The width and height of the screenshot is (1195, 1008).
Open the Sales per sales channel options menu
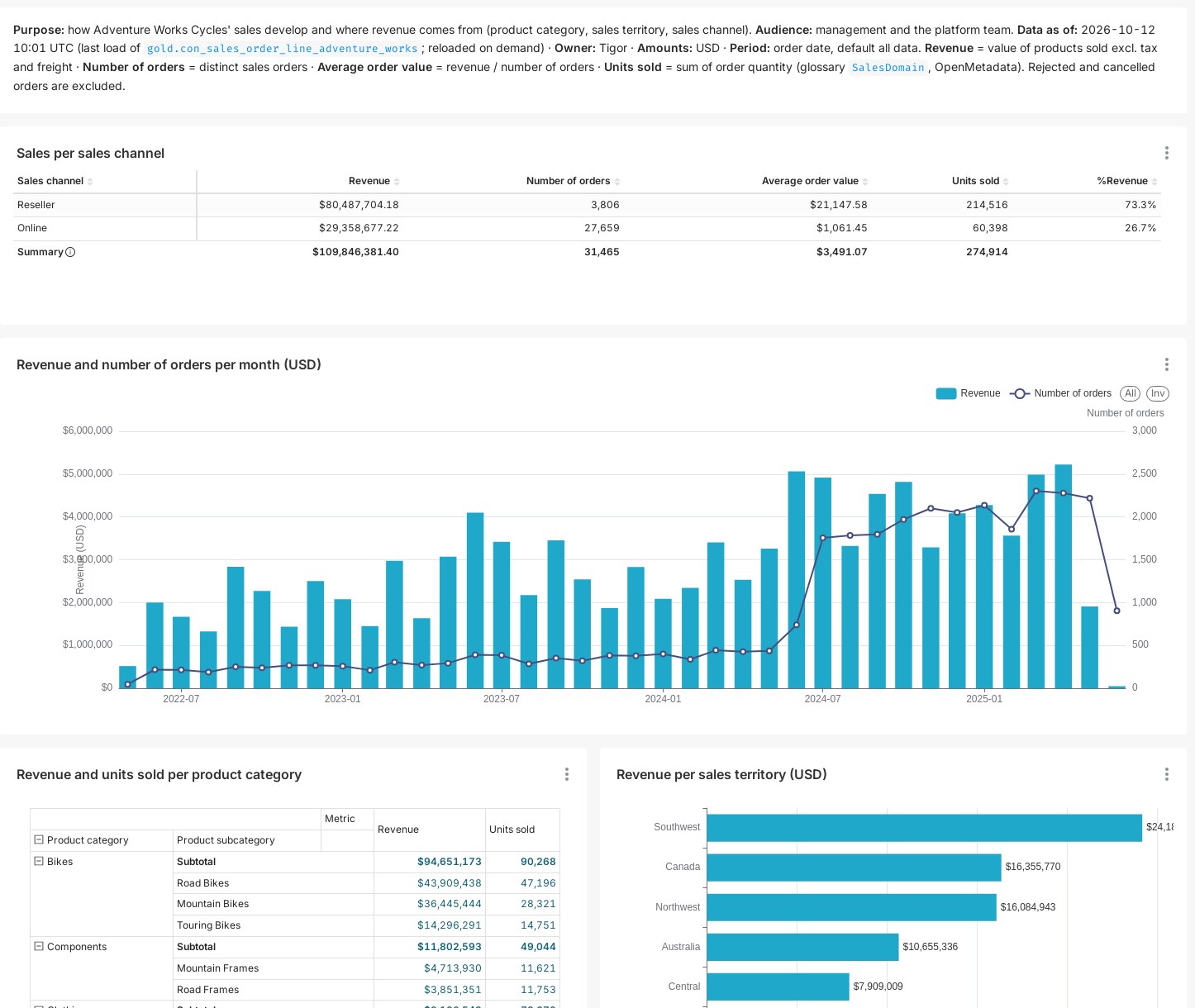[1166, 153]
